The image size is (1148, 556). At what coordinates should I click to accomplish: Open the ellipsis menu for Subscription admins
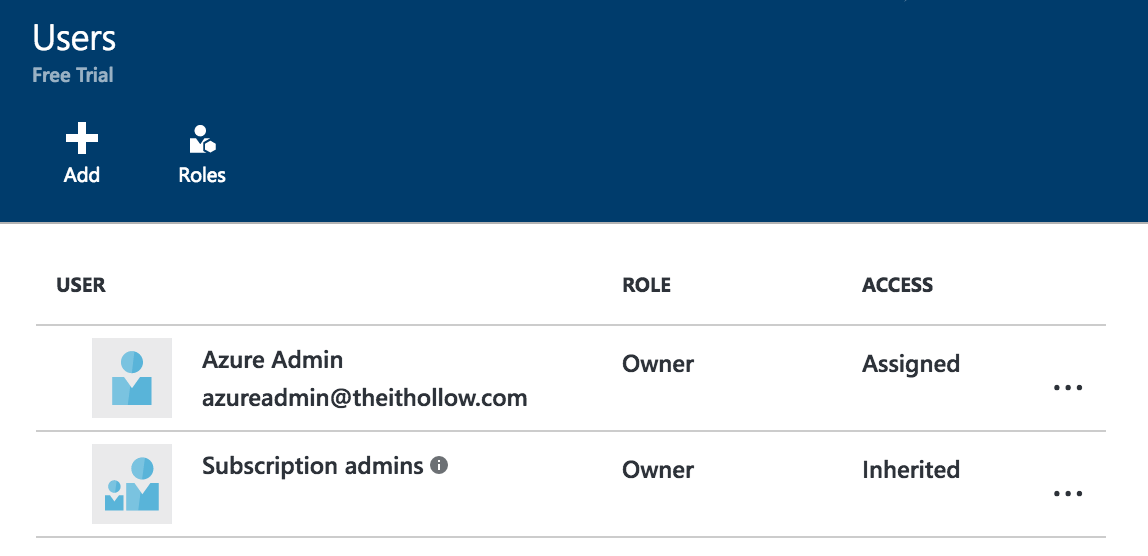click(1068, 493)
